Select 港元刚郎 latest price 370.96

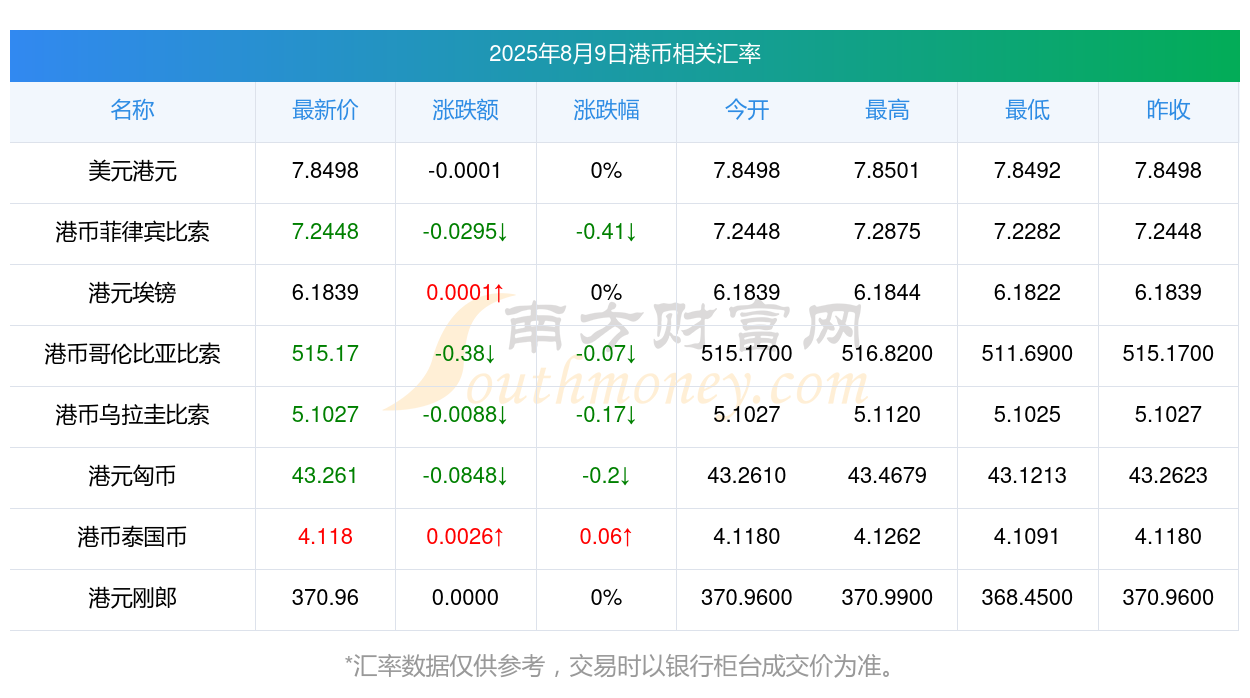click(x=325, y=598)
